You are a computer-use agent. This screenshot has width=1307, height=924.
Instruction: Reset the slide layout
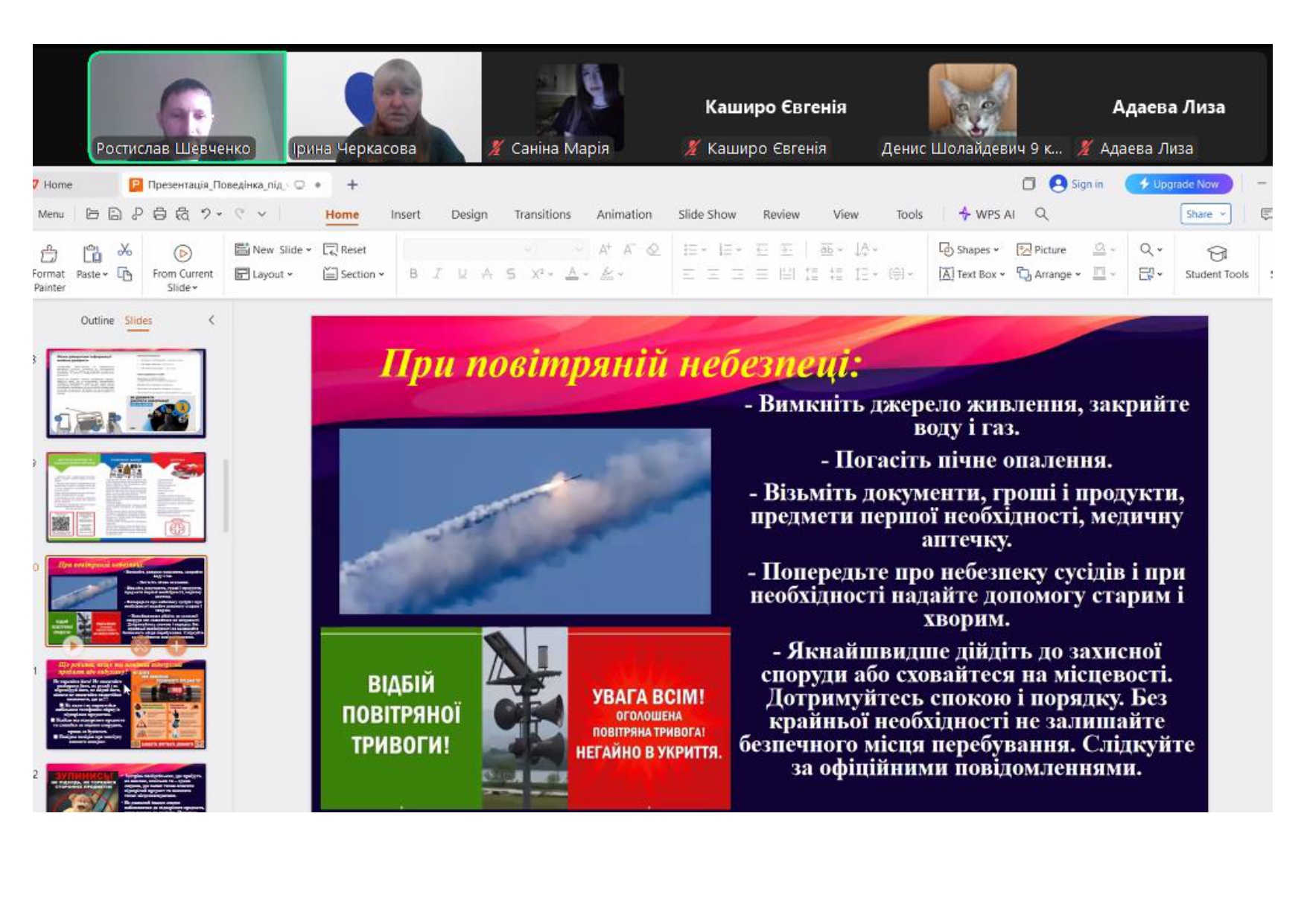pyautogui.click(x=345, y=249)
